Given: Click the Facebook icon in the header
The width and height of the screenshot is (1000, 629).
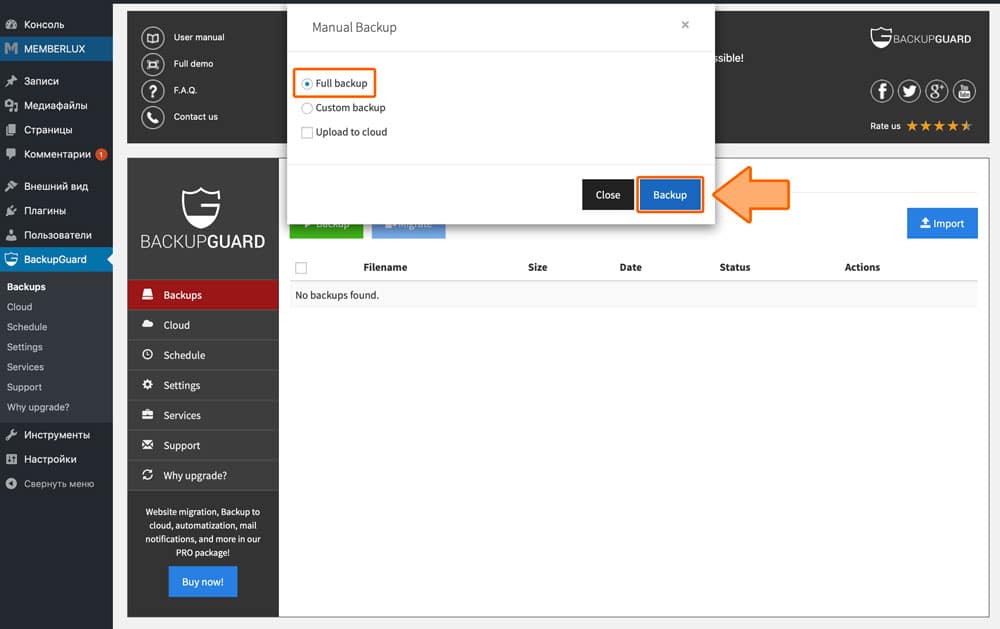Looking at the screenshot, I should [x=882, y=92].
